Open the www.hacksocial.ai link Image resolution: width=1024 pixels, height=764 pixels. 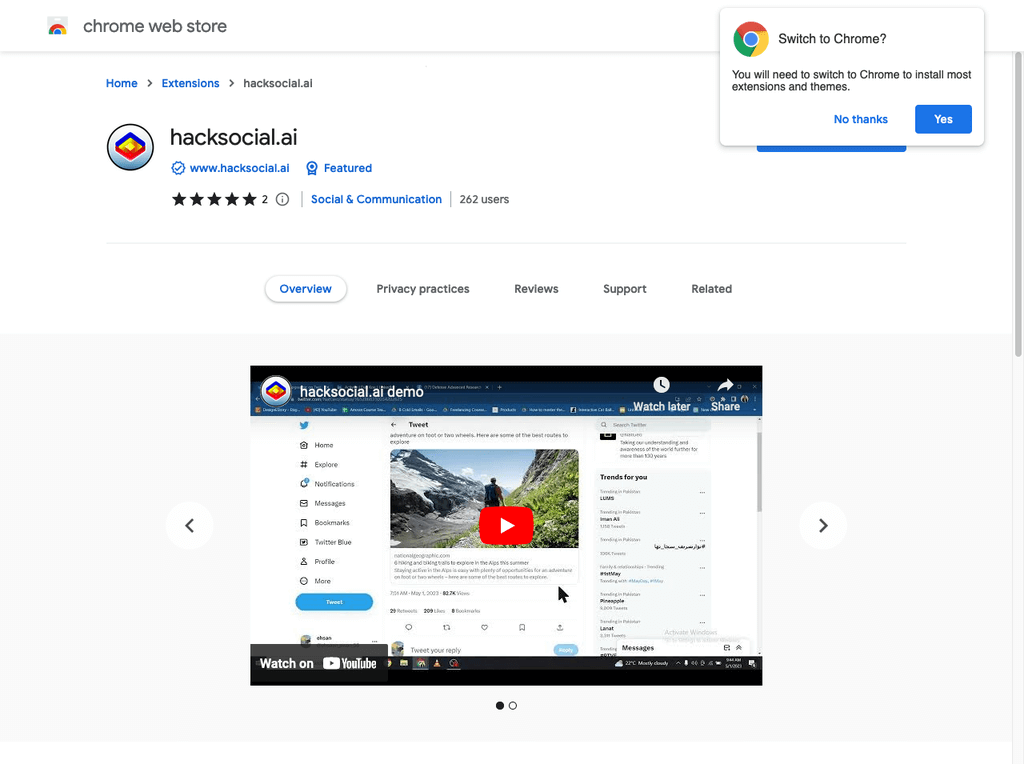(x=240, y=168)
